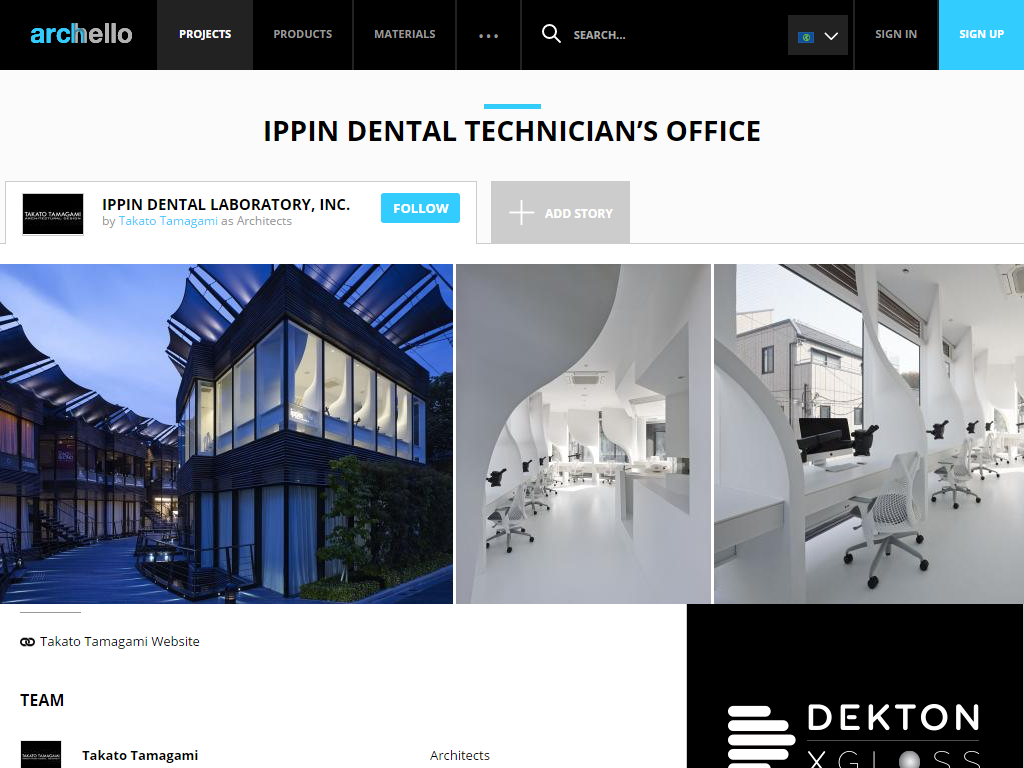View the white interior workstation photo on right

click(x=868, y=433)
